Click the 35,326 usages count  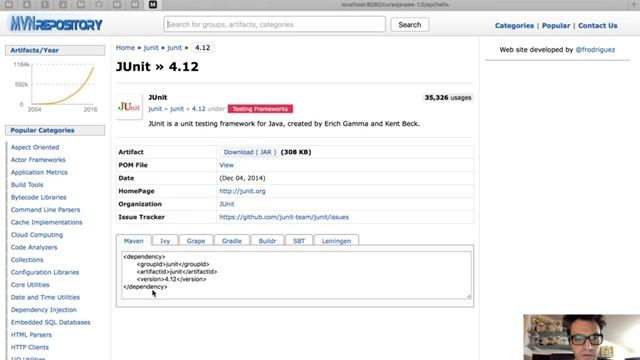tap(448, 98)
